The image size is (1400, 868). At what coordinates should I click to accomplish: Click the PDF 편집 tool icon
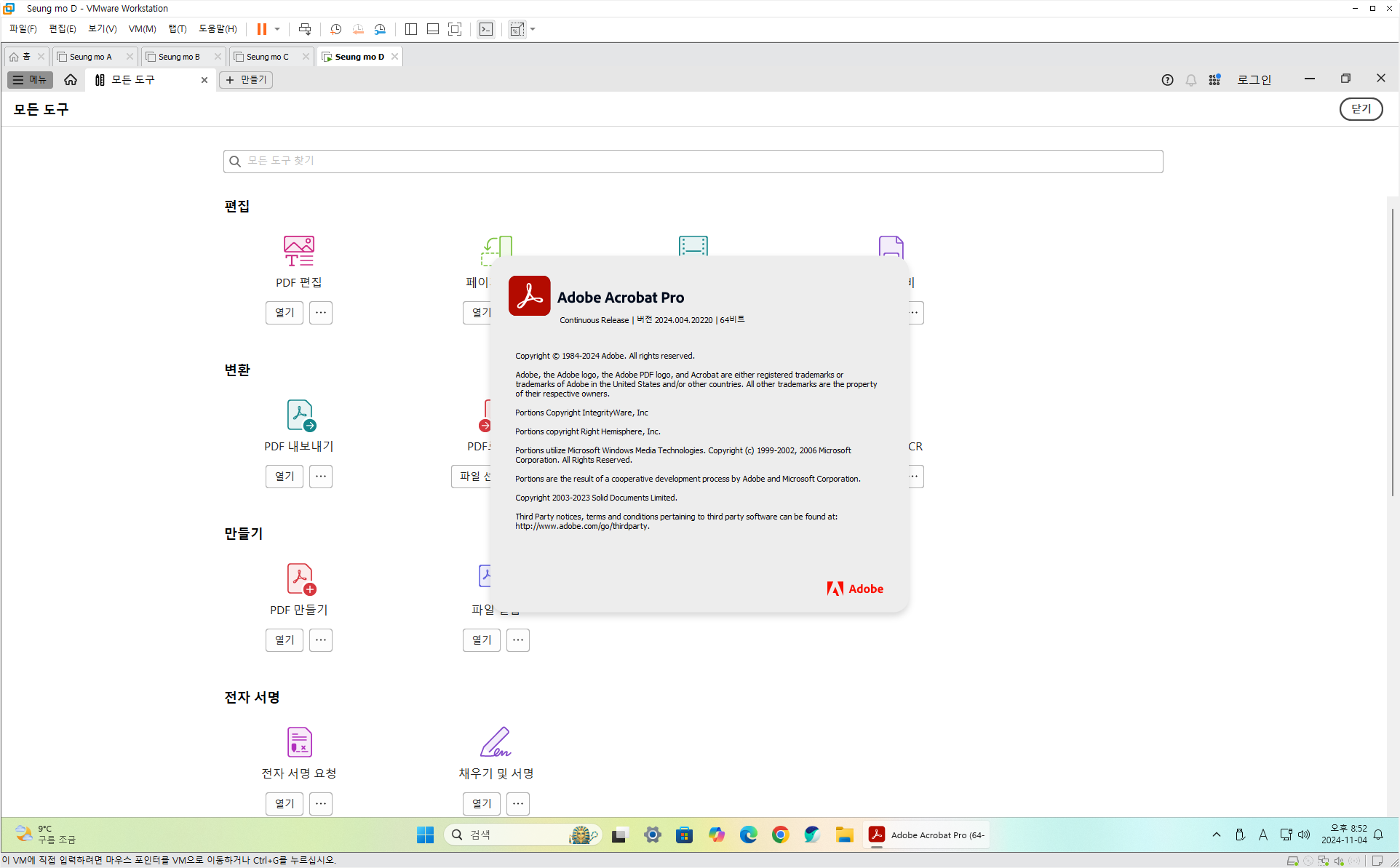pos(298,250)
